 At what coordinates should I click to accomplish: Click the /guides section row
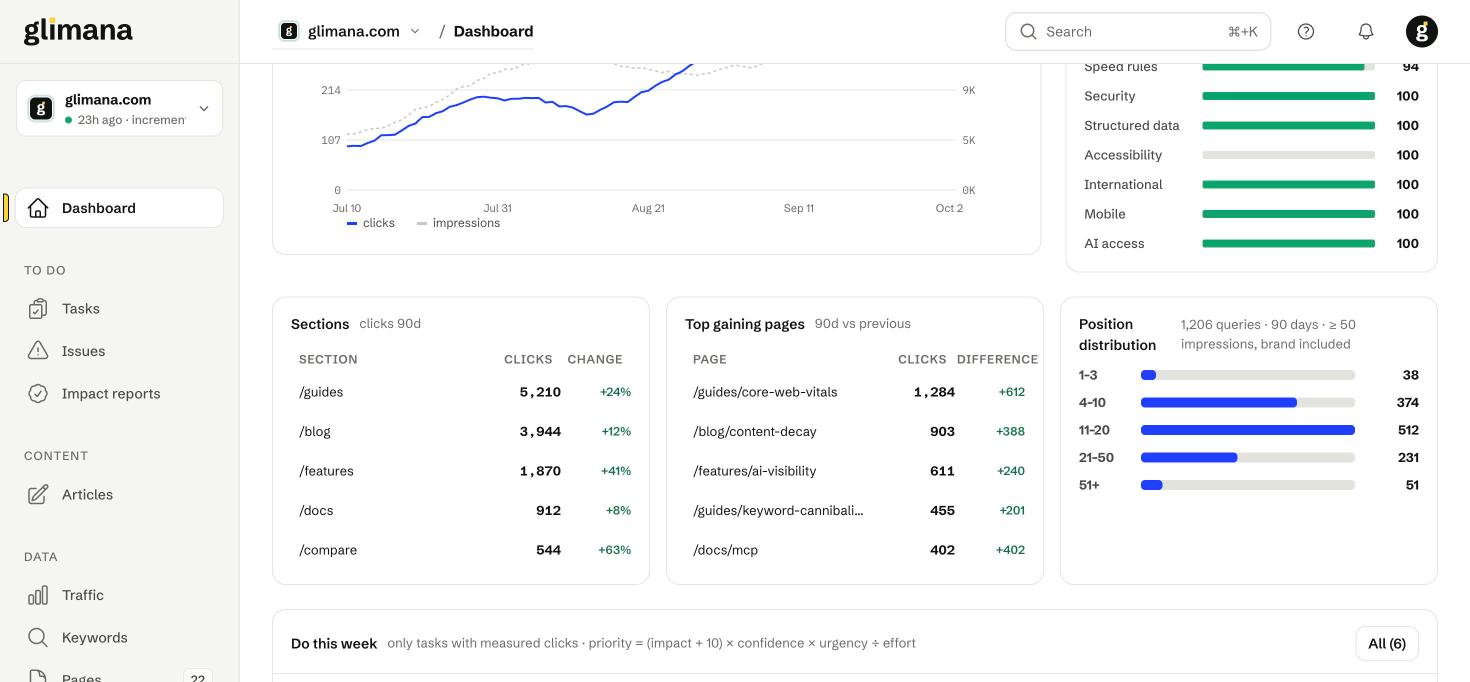(x=461, y=392)
